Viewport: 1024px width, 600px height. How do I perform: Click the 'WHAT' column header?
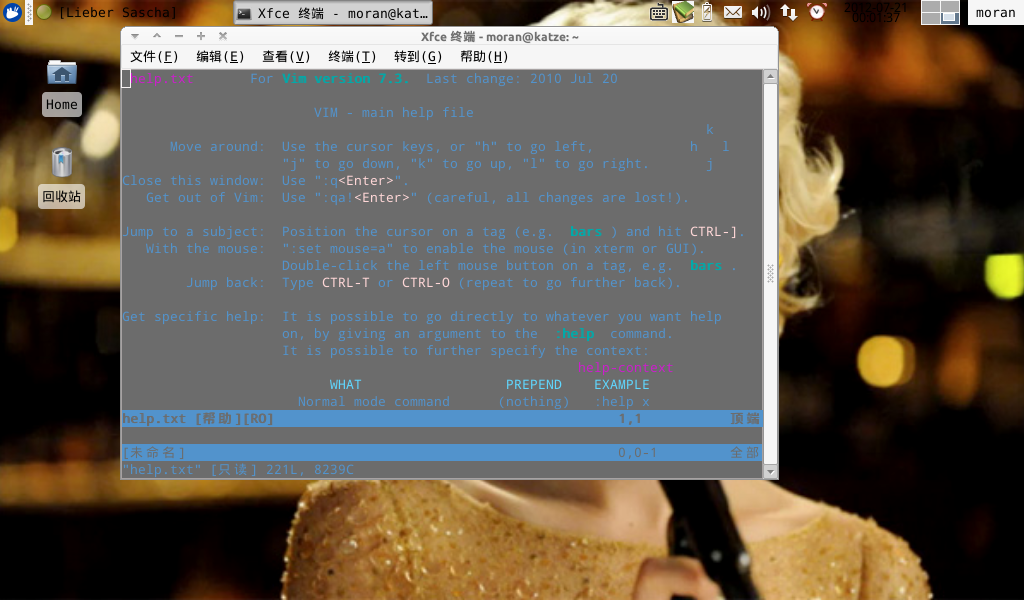point(345,385)
